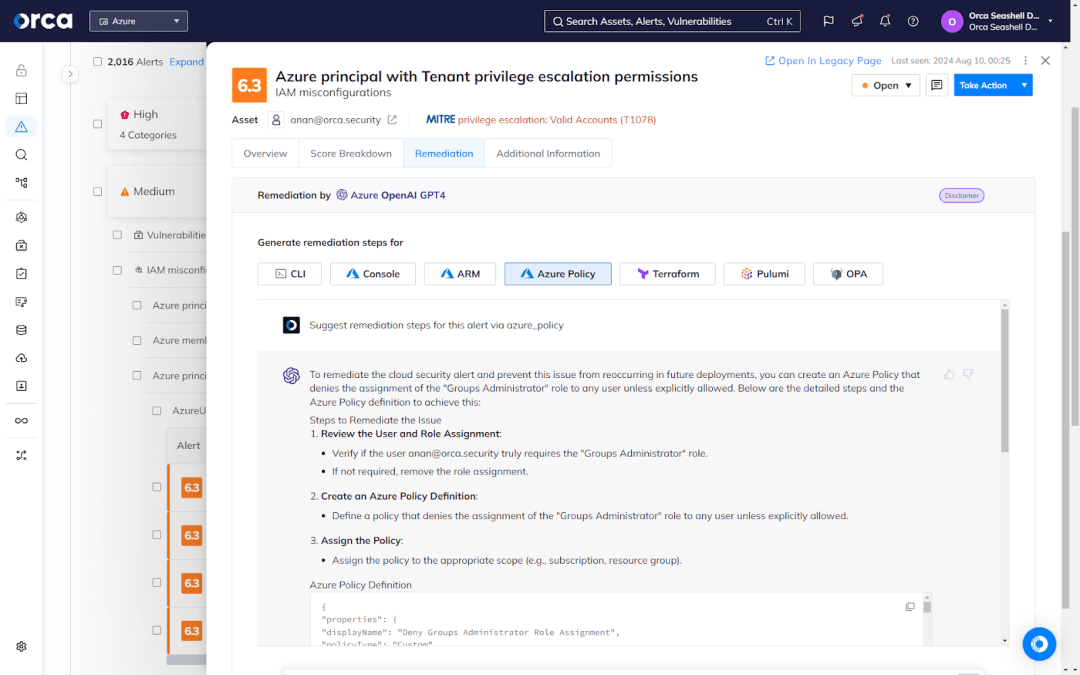Open the code review sidebar icon
This screenshot has width=1080, height=675.
(x=21, y=302)
